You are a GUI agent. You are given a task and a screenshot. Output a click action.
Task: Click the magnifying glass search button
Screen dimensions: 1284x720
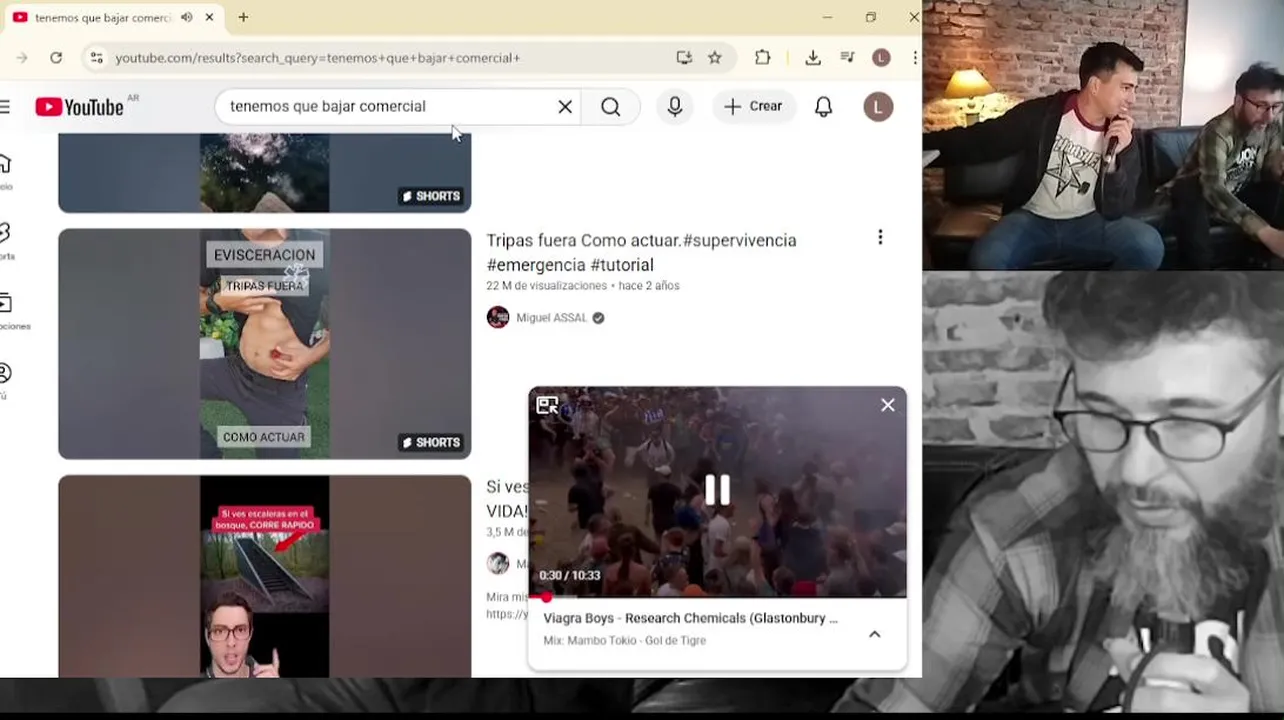[611, 107]
